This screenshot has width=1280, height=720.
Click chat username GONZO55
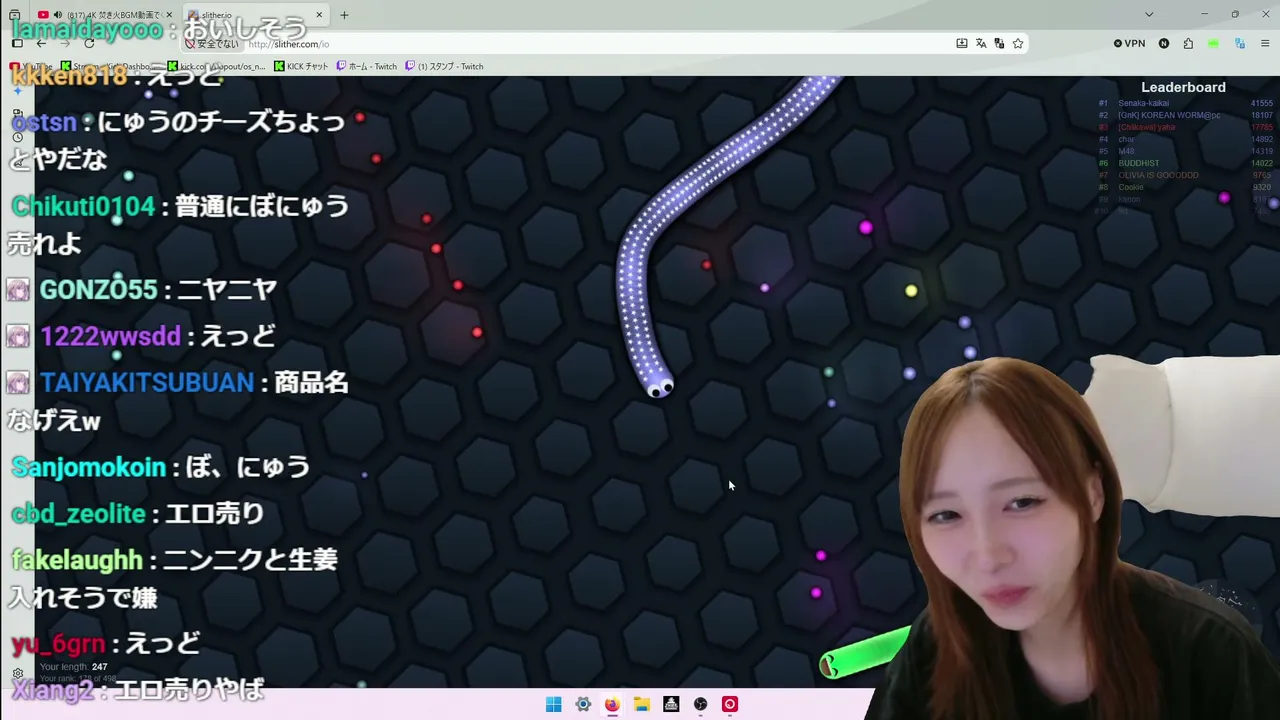coord(98,290)
